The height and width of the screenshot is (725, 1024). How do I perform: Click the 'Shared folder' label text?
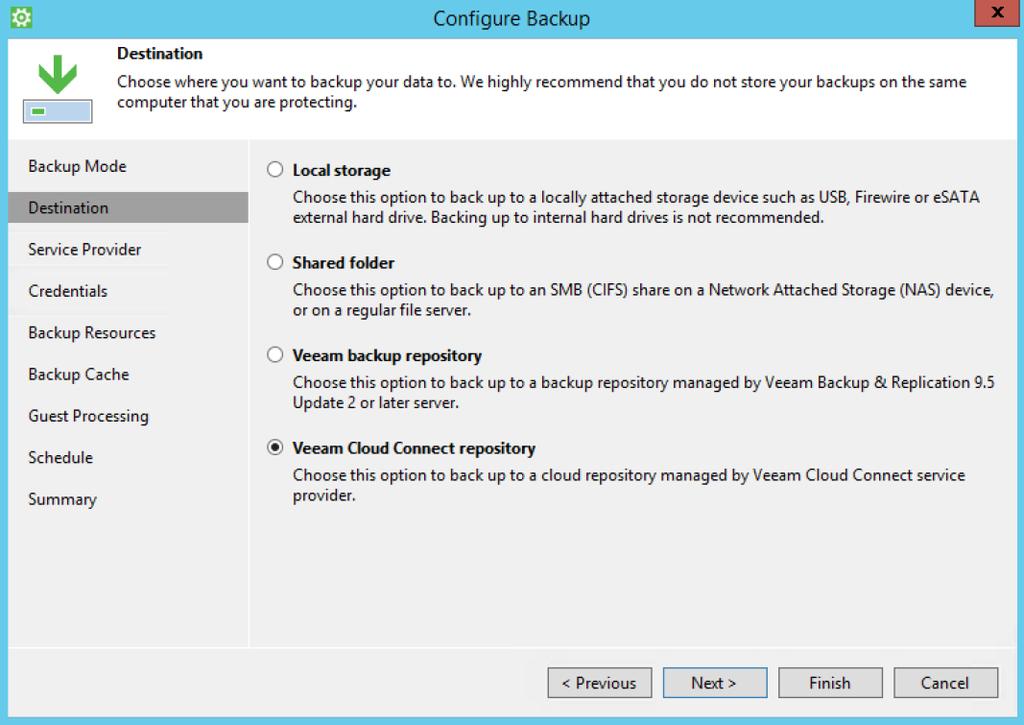[343, 263]
